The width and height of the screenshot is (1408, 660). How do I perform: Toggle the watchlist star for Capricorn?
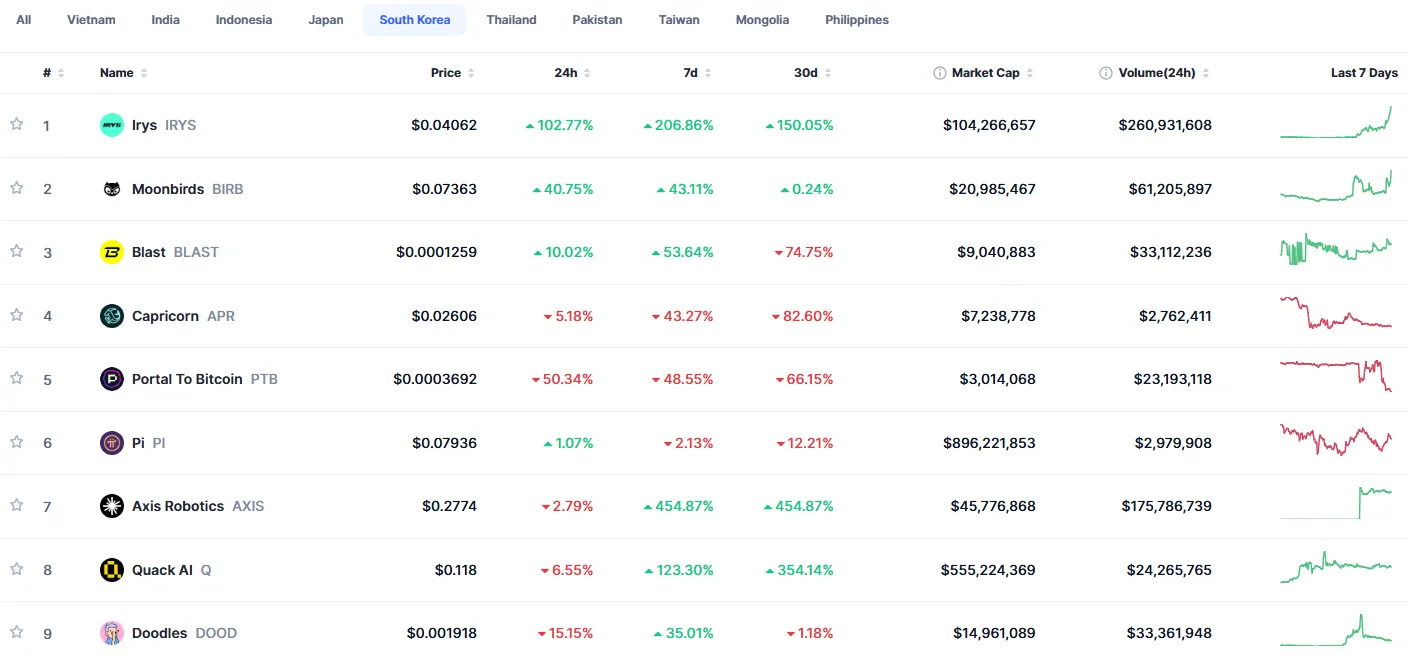click(16, 315)
